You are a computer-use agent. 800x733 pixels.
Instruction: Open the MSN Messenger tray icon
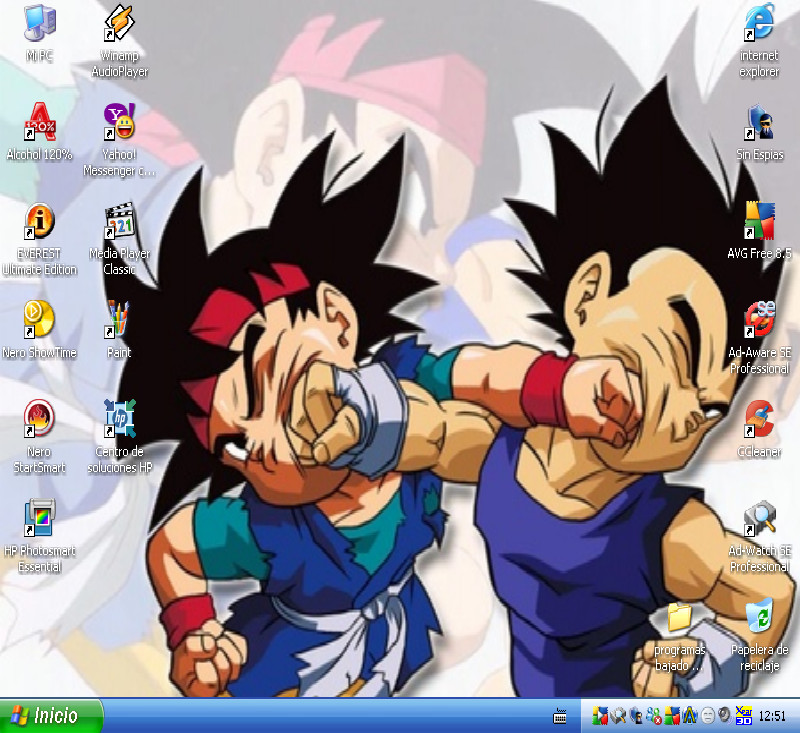pos(654,716)
